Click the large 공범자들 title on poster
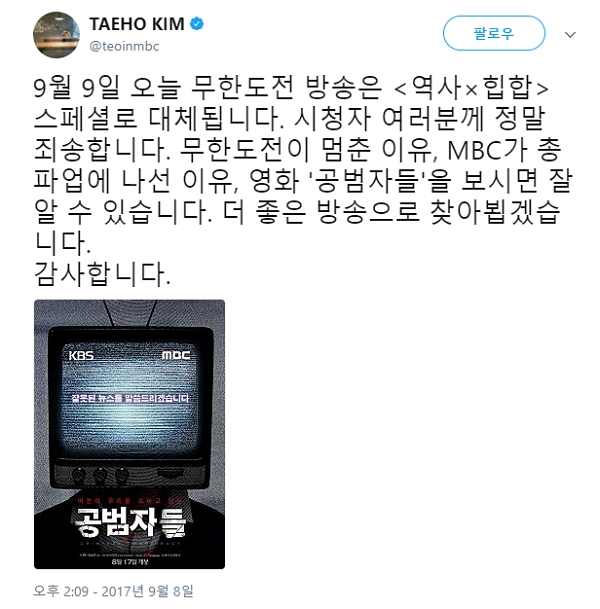The image size is (600, 609). (130, 522)
